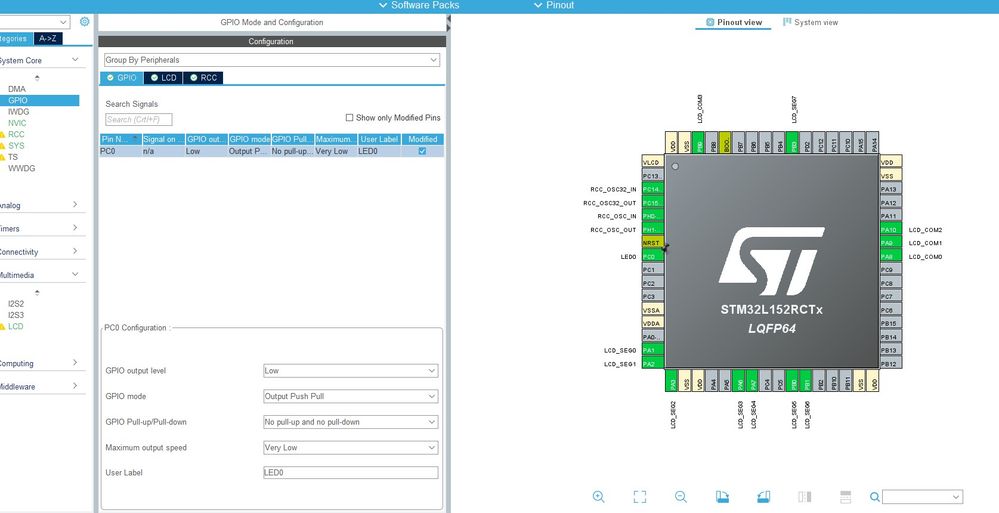Viewport: 999px width, 513px height.
Task: Select the PA1 pin labeled LCD_SEG0
Action: (x=652, y=350)
